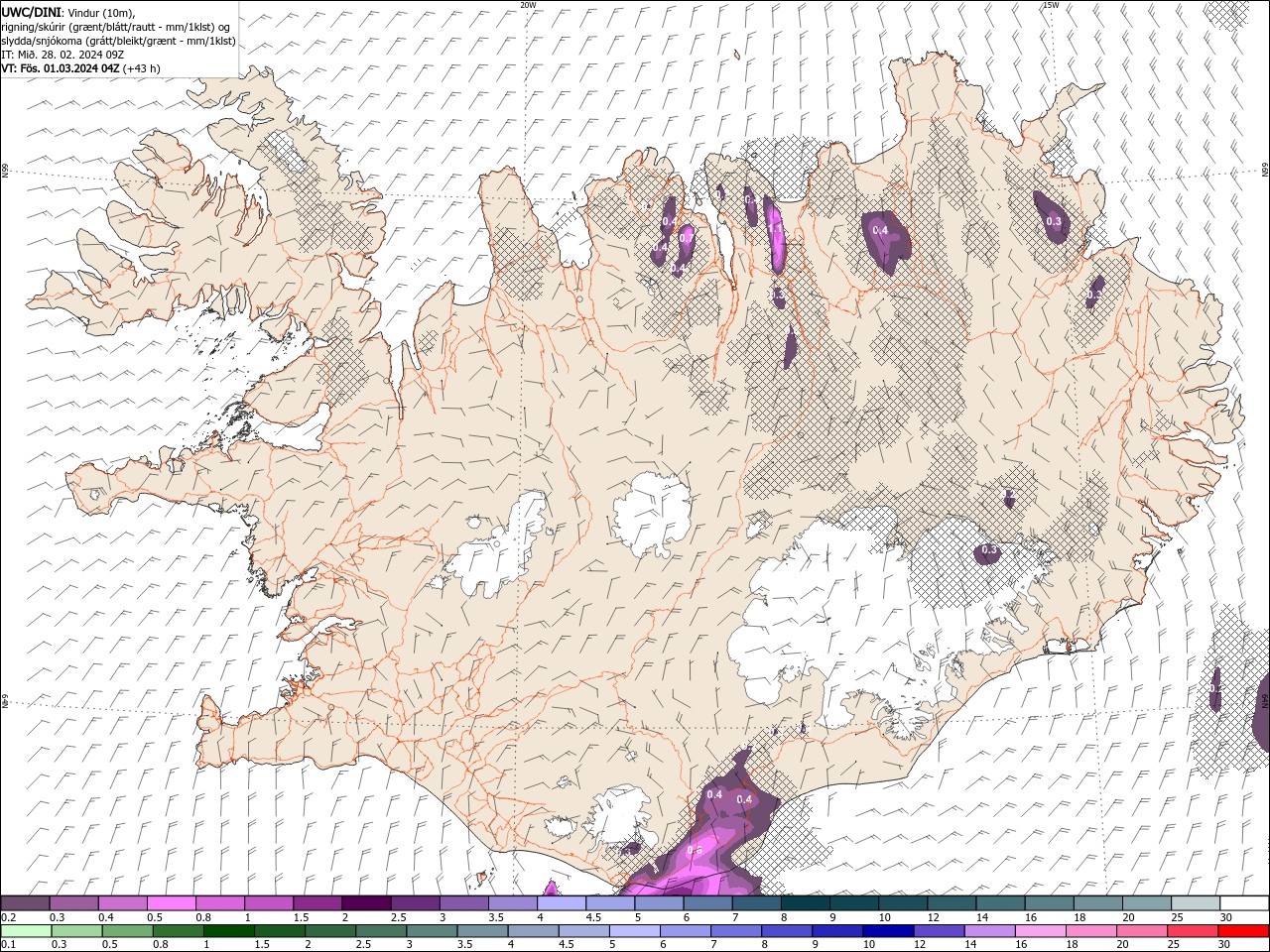
Task: Select the 'IT: Mið. 28. 02. 2024 09Z' line
Action: (x=63, y=55)
